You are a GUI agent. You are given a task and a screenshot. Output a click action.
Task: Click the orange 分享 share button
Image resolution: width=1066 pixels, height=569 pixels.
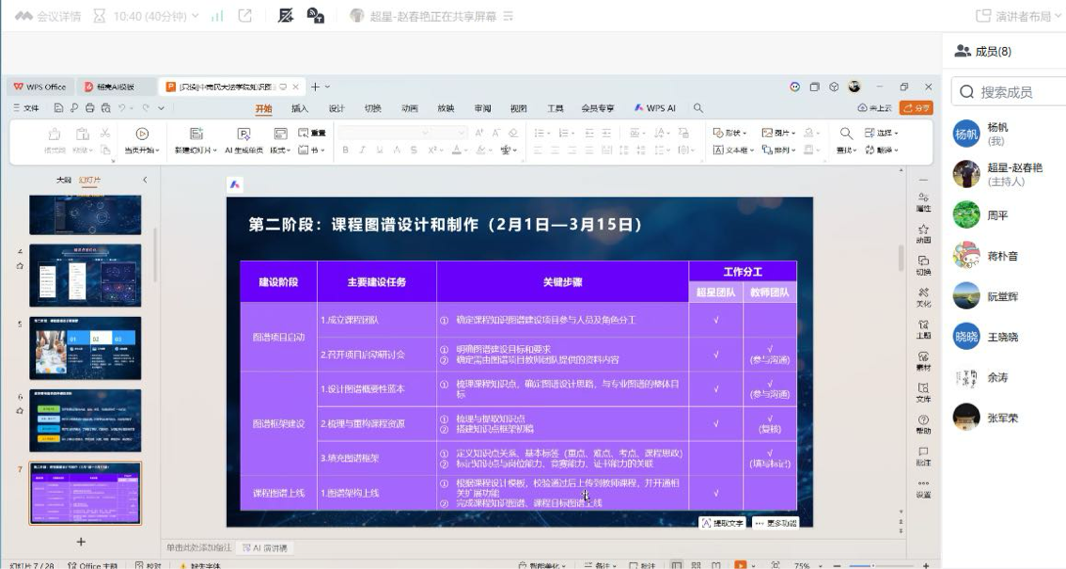click(916, 108)
